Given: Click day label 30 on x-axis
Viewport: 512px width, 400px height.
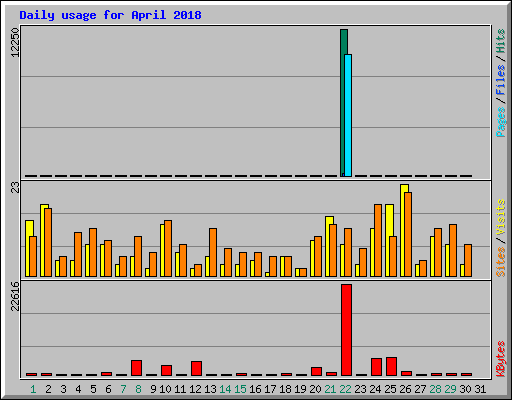Looking at the screenshot, I should coord(465,389).
